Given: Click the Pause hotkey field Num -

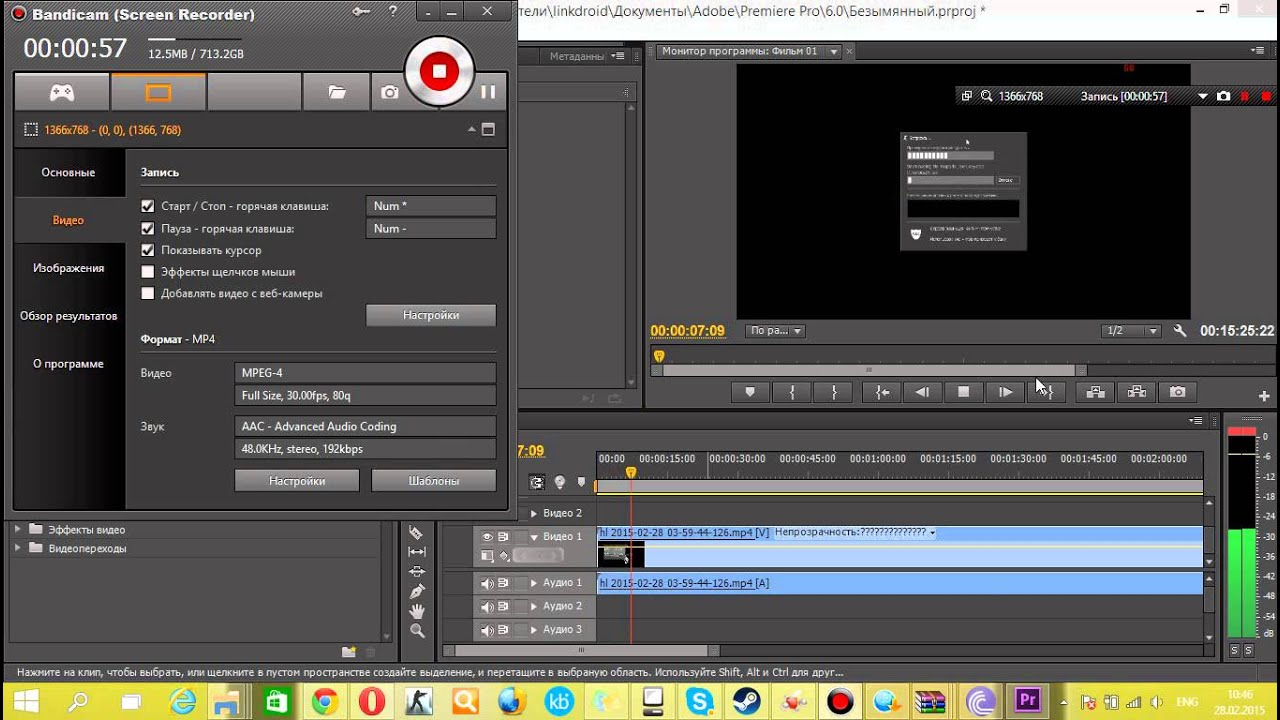Looking at the screenshot, I should (x=431, y=229).
